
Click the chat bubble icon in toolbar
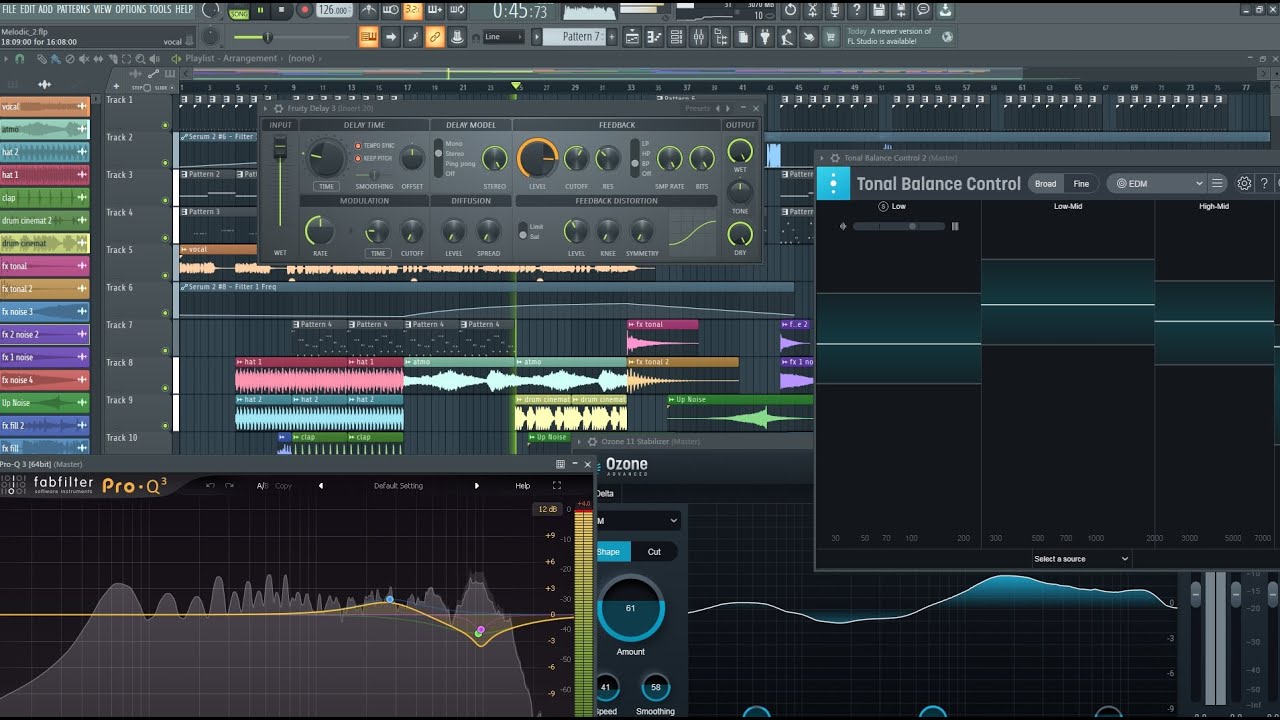click(x=923, y=10)
